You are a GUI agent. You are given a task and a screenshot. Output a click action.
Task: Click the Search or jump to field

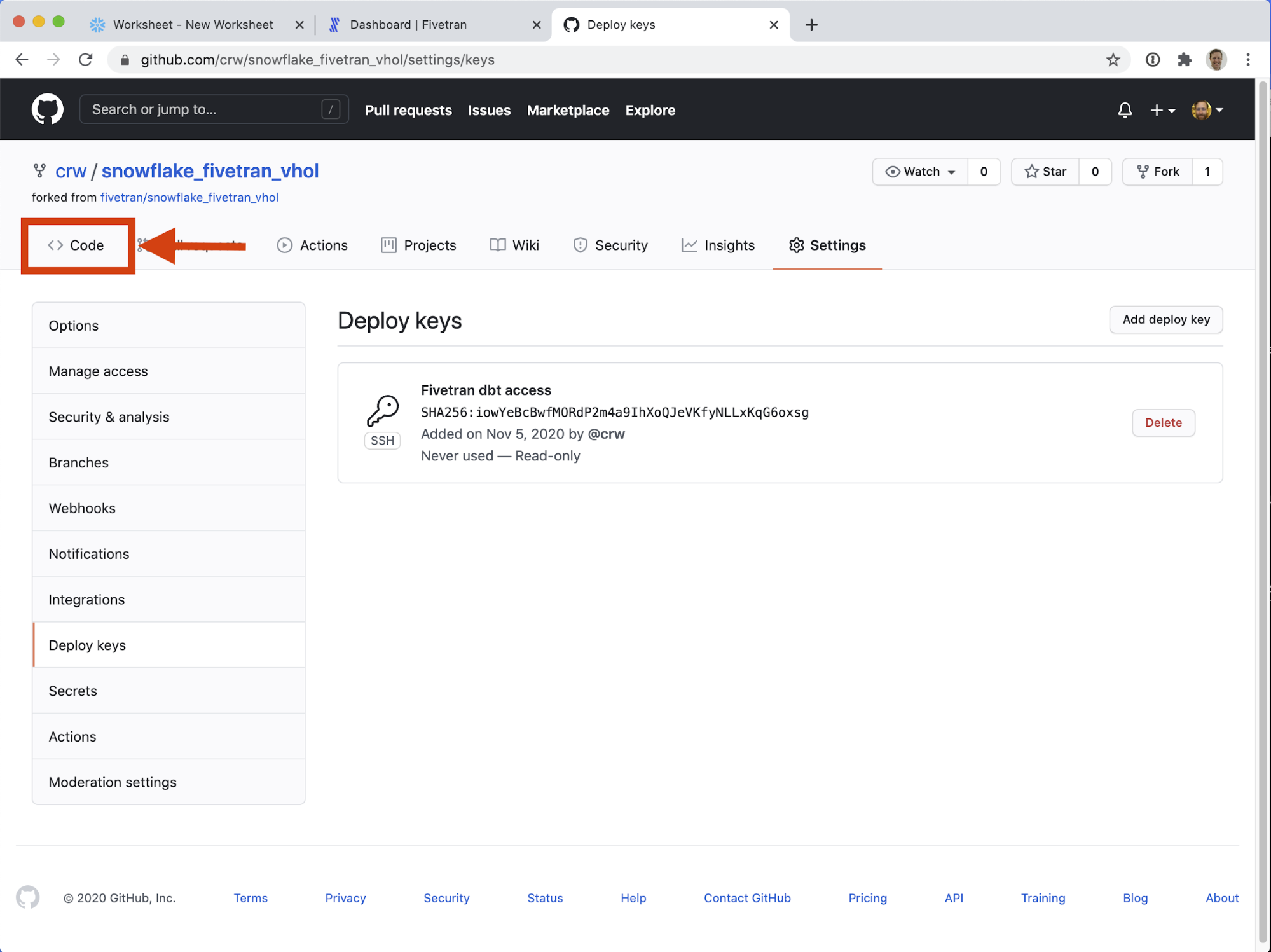203,109
